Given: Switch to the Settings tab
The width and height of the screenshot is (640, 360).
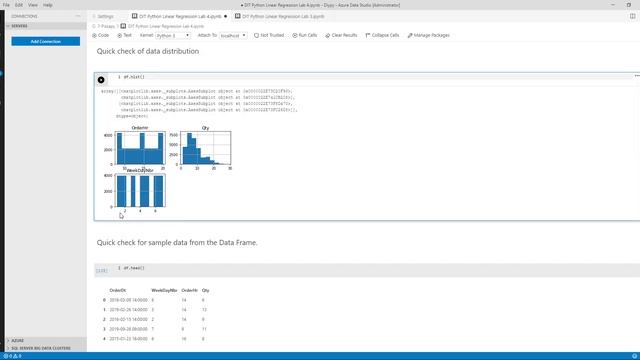Looking at the screenshot, I should [105, 16].
